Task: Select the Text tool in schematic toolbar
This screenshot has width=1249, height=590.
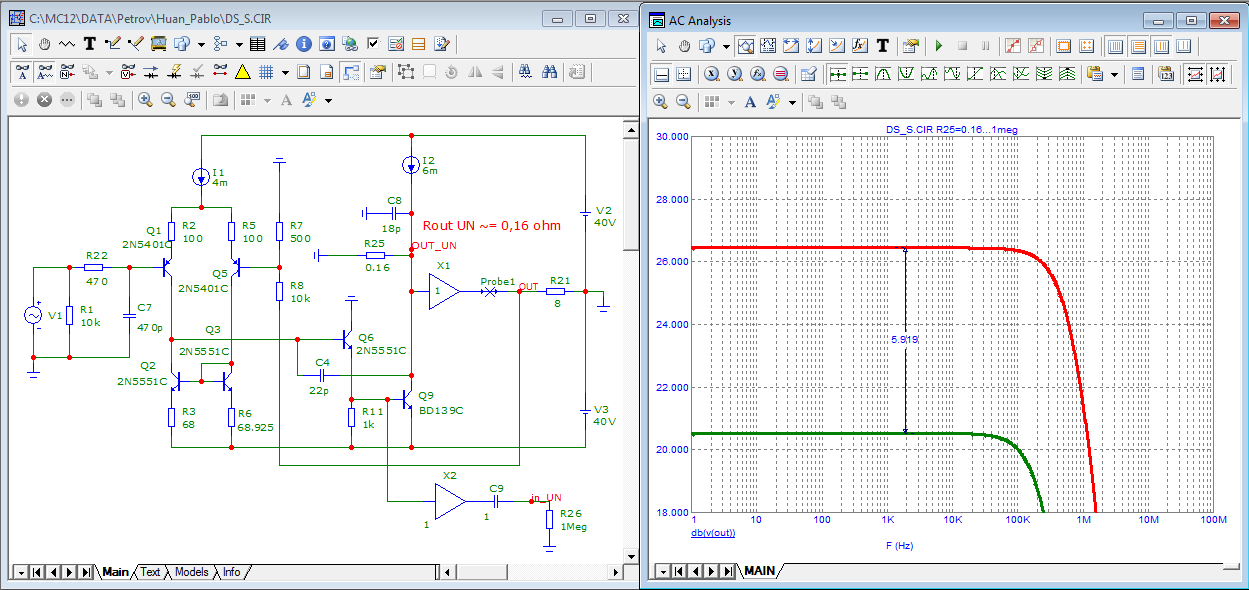Action: click(x=90, y=44)
